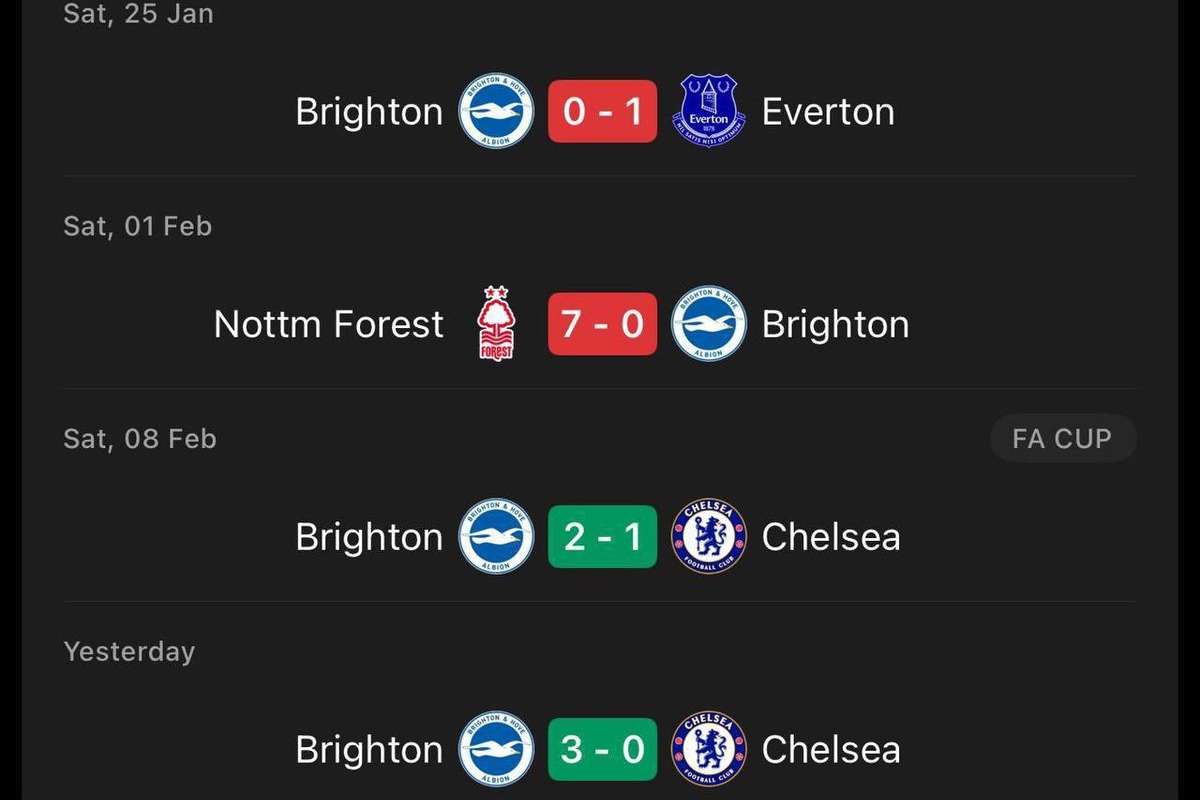The width and height of the screenshot is (1200, 800).
Task: Open the 0 - 1 score badge
Action: pos(602,111)
